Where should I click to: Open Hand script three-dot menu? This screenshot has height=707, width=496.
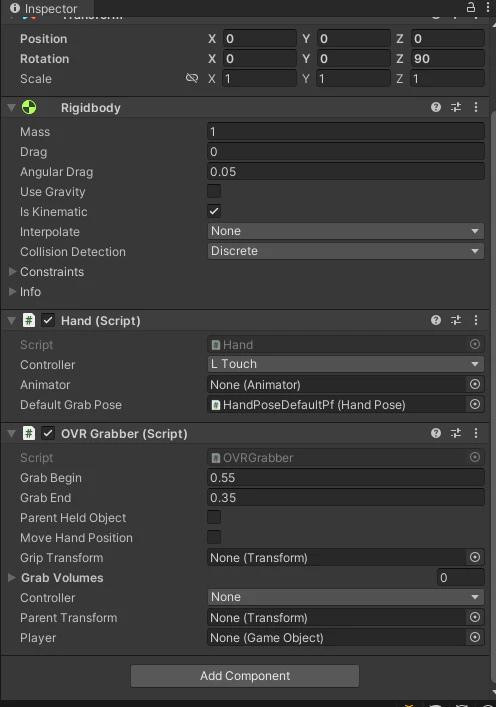point(476,320)
